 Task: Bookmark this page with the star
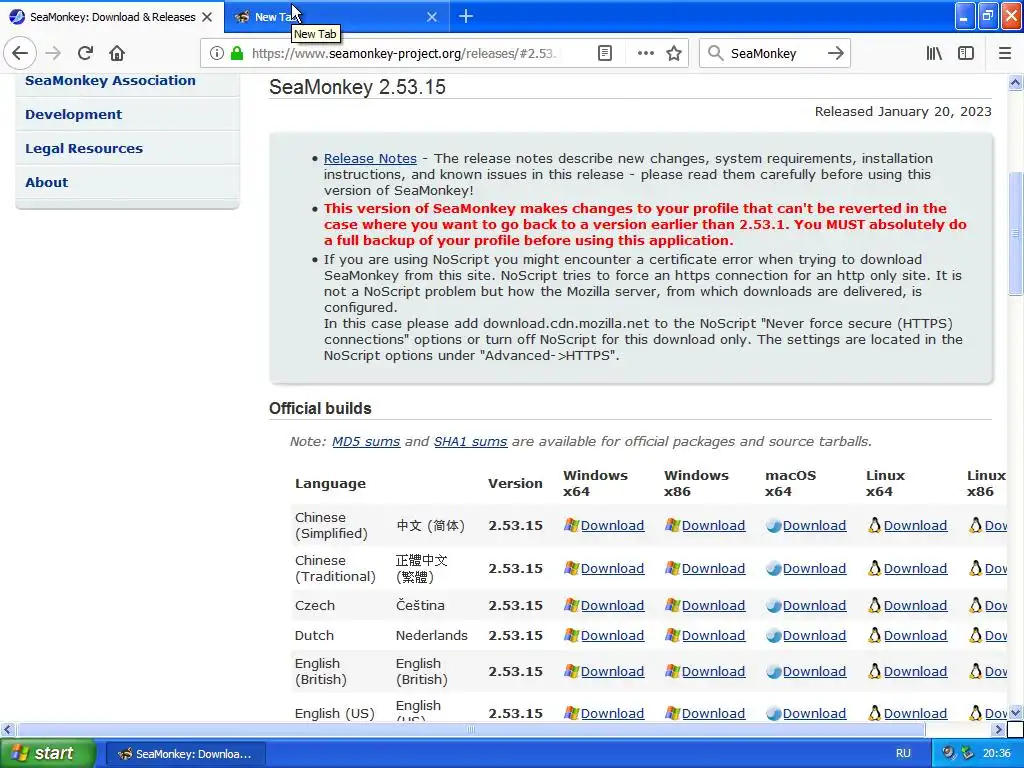[x=674, y=53]
